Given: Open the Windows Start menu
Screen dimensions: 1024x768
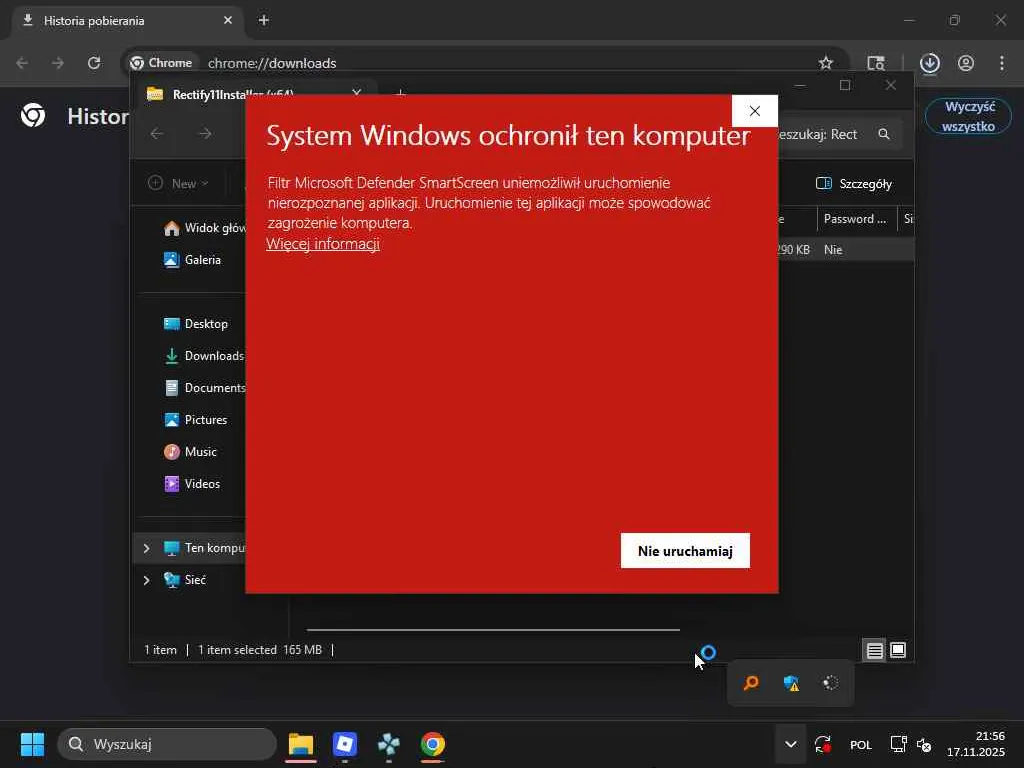Looking at the screenshot, I should [32, 744].
